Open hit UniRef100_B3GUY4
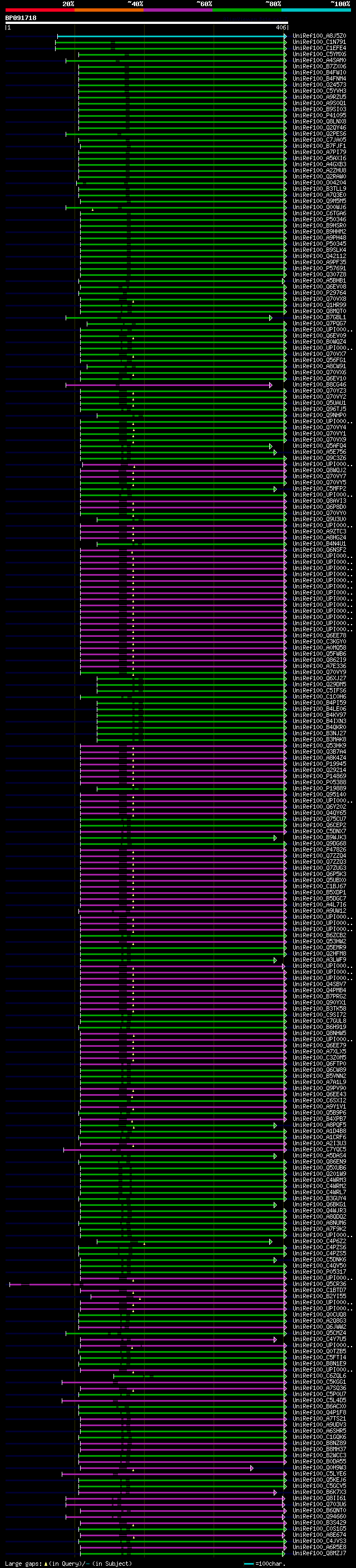This screenshot has width=356, height=1568. (319, 1199)
